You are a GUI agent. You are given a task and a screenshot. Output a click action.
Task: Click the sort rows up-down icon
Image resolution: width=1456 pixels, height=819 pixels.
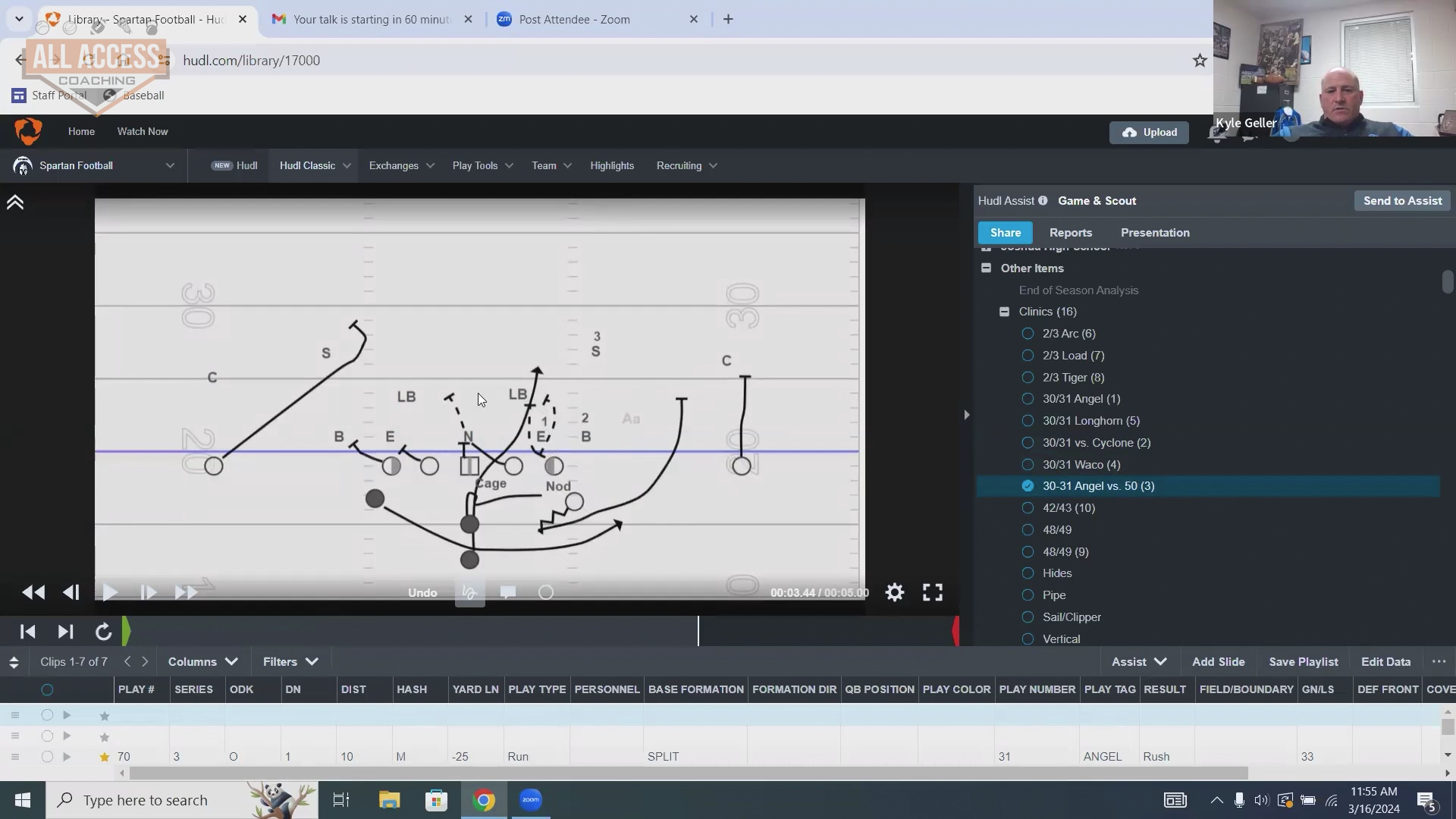[14, 662]
